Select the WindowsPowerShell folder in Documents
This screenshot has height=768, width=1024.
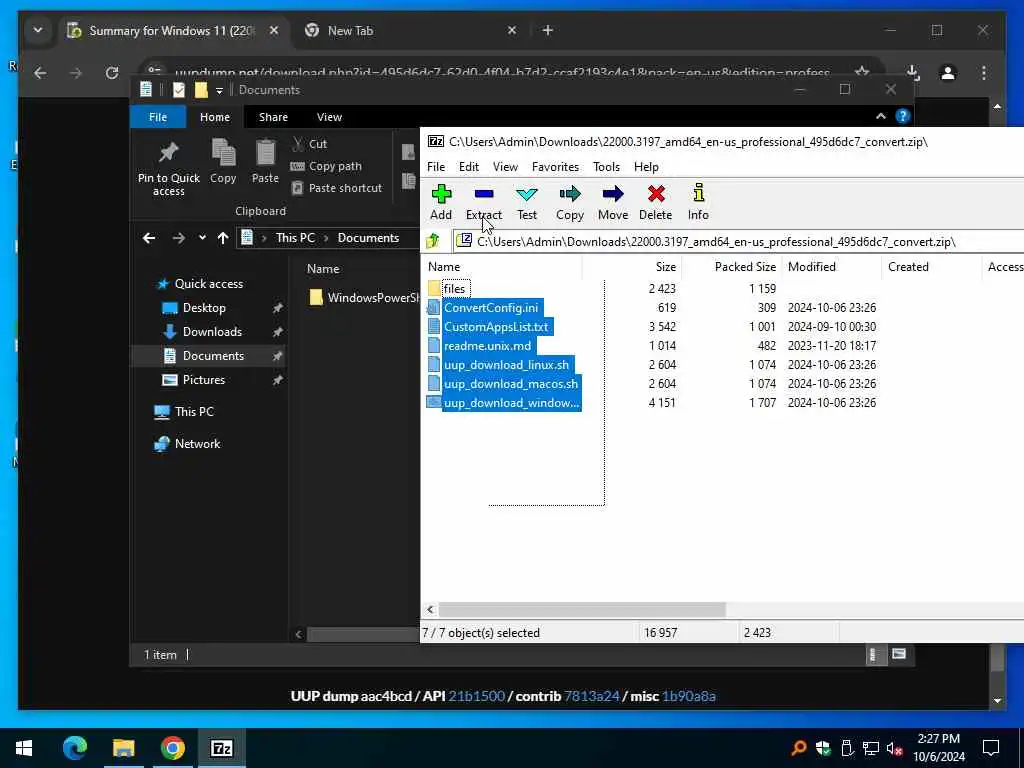(x=364, y=298)
